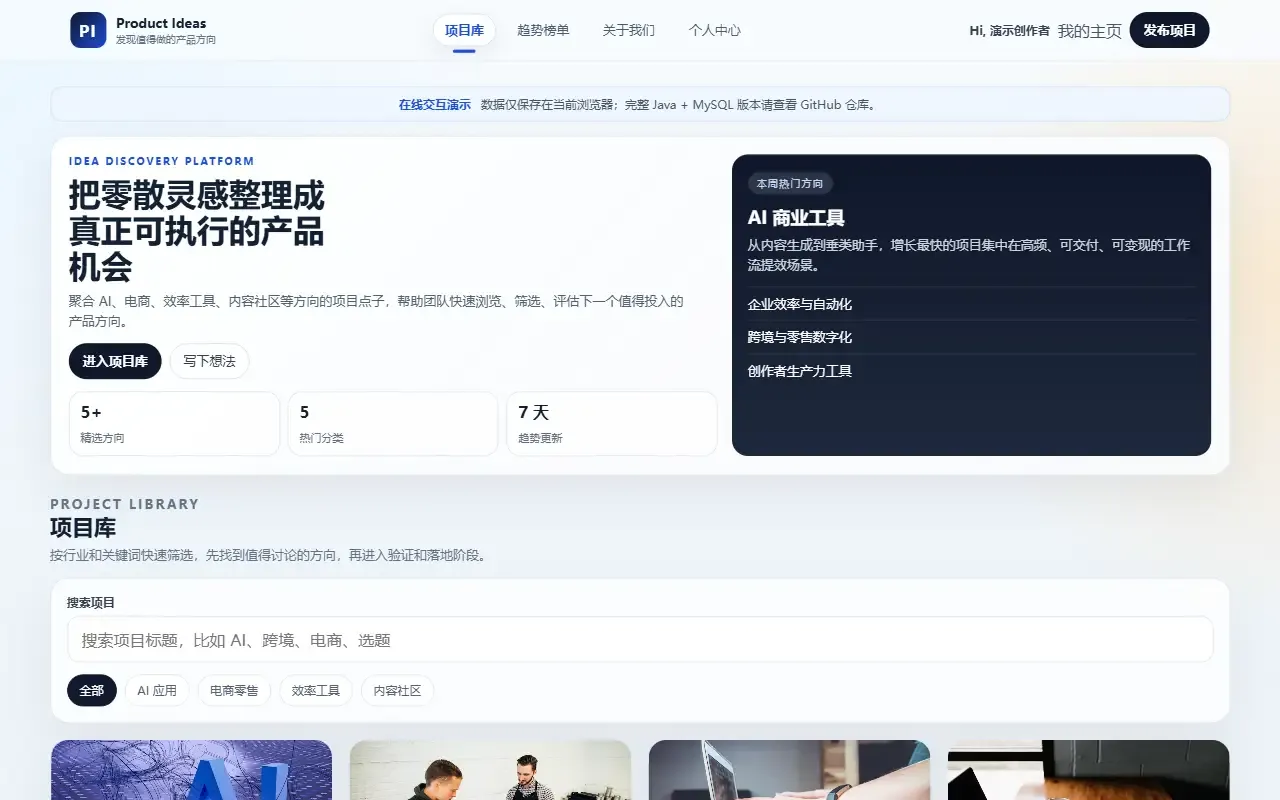The width and height of the screenshot is (1280, 800).
Task: Click the 7 天 趋势更新 stat card
Action: click(x=612, y=423)
